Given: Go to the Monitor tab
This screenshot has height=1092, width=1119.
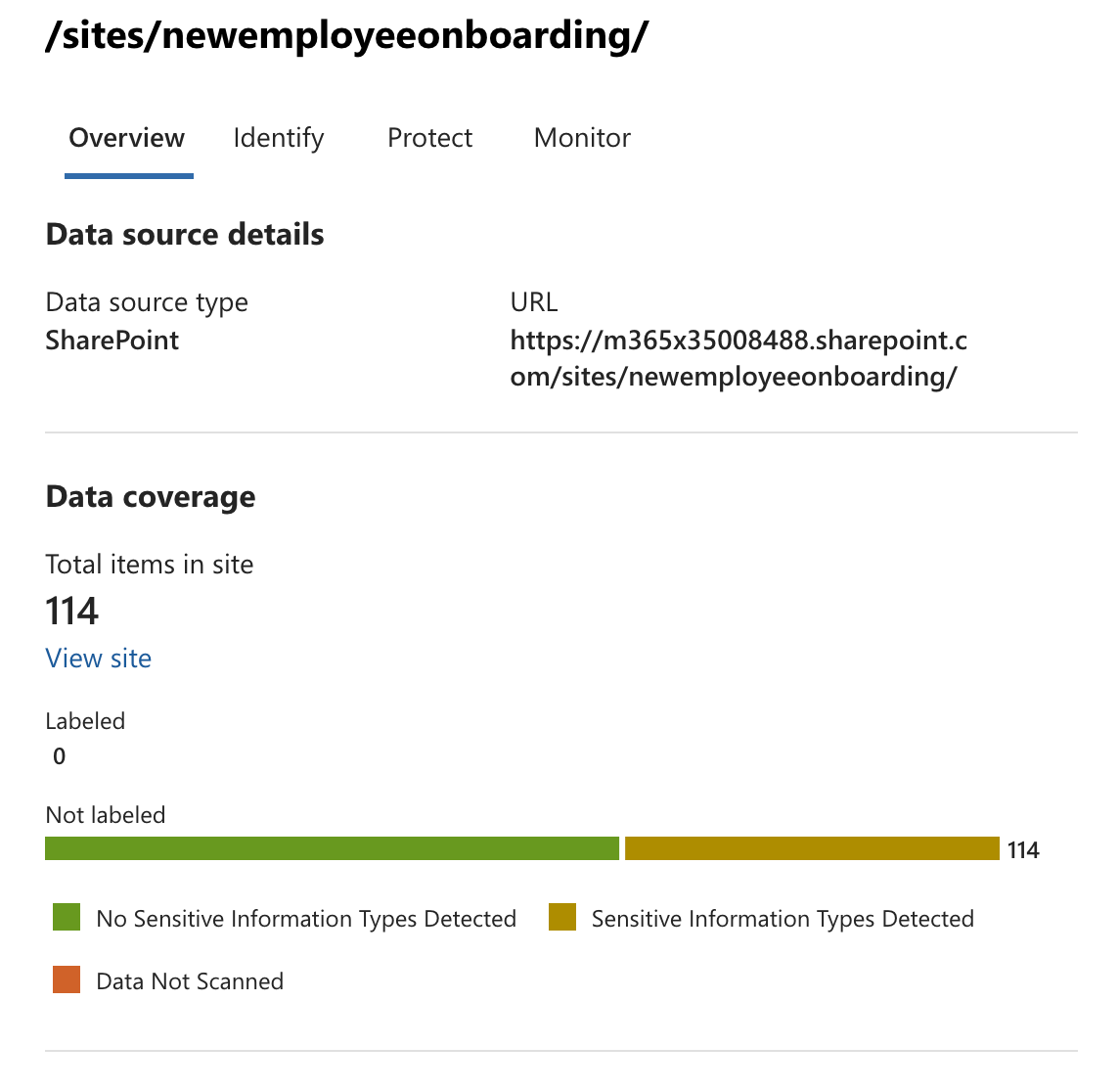Looking at the screenshot, I should point(582,138).
